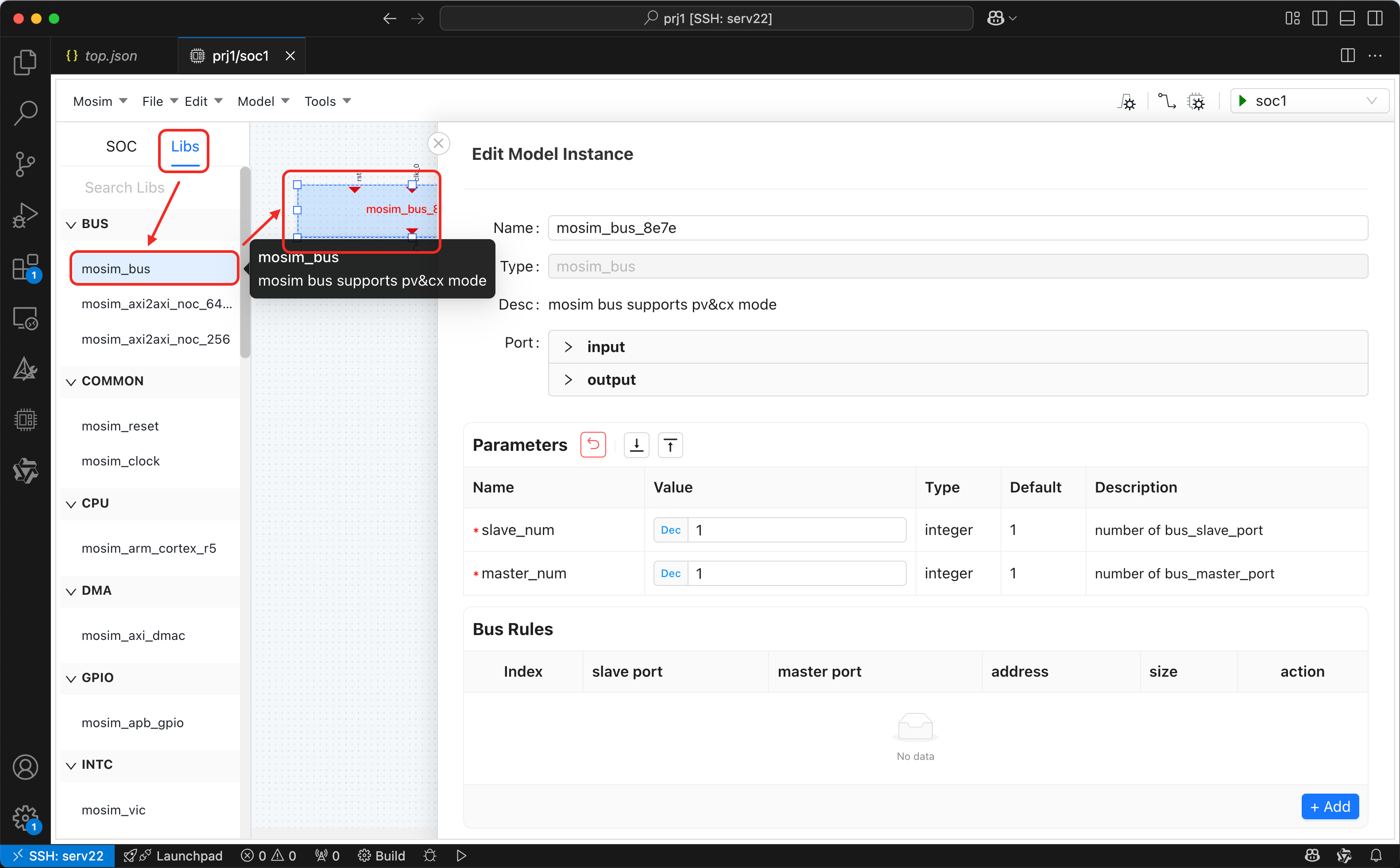This screenshot has width=1400, height=868.
Task: Open the soc1 run target dropdown
Action: click(1309, 101)
